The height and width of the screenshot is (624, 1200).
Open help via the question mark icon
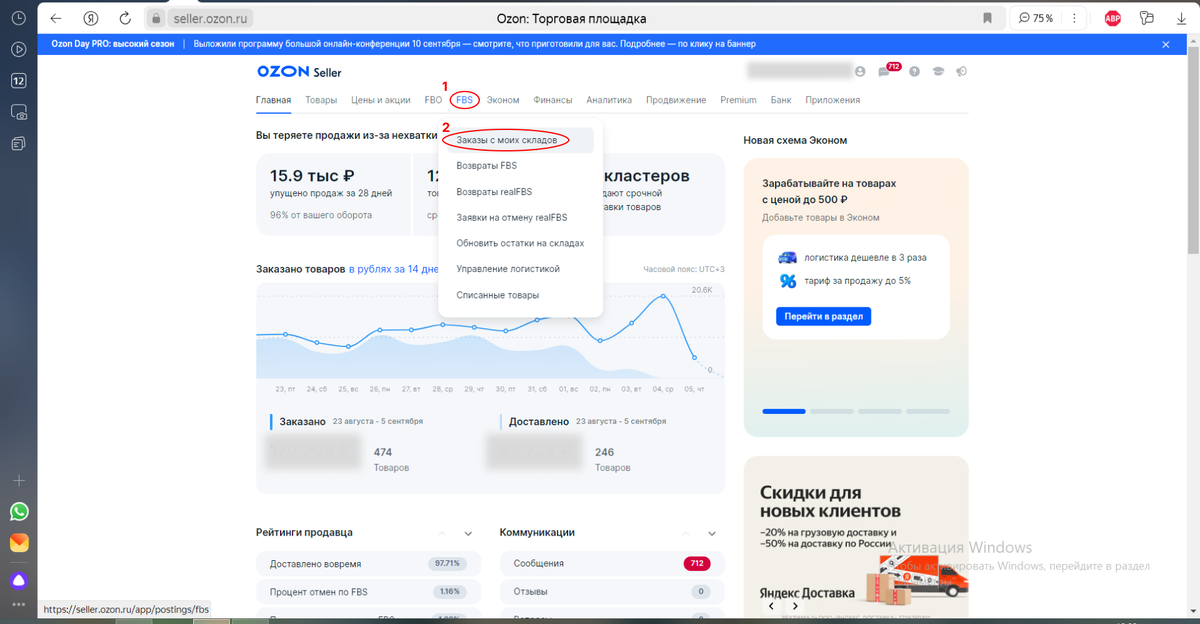coord(913,71)
